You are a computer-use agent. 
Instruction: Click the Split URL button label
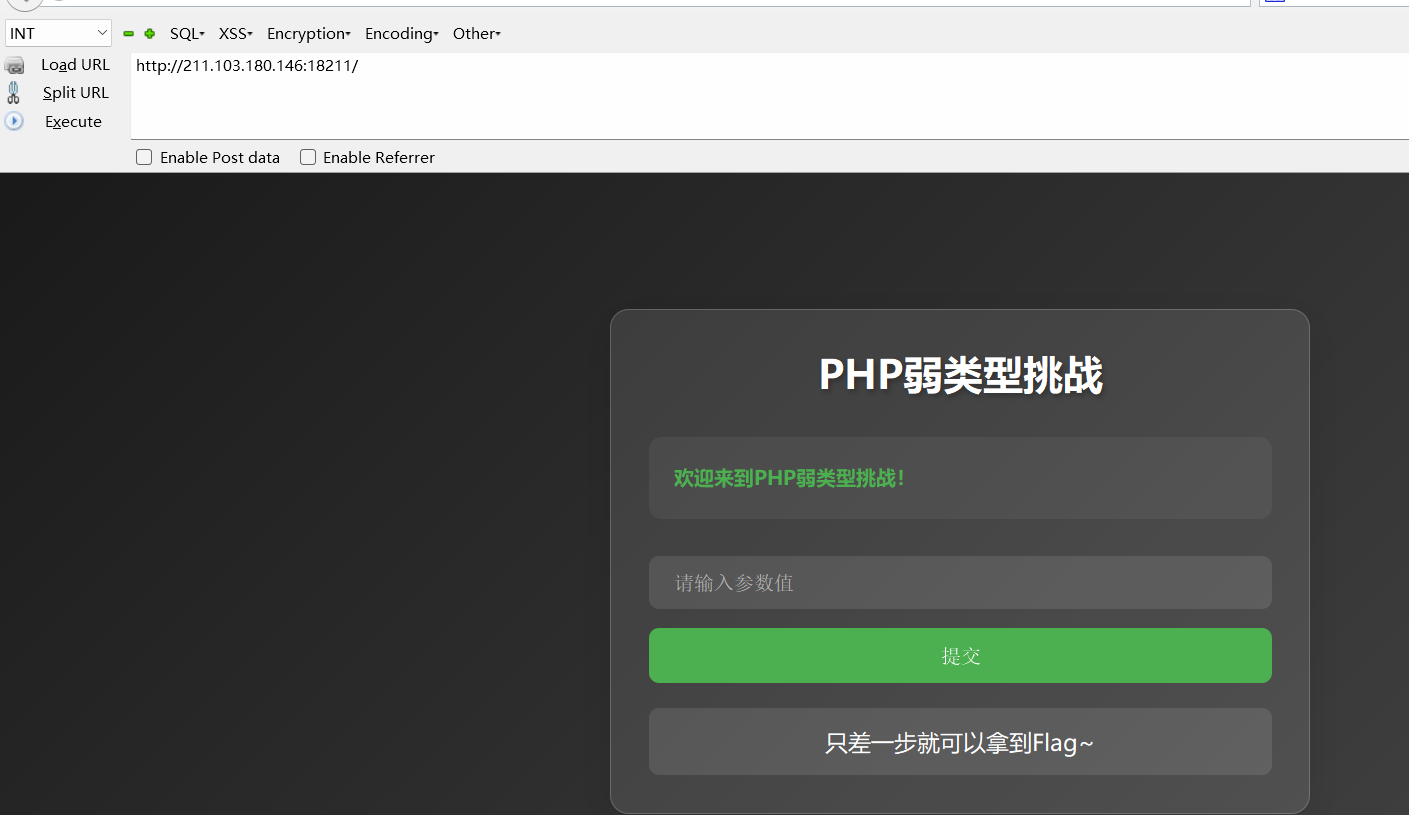pyautogui.click(x=76, y=93)
